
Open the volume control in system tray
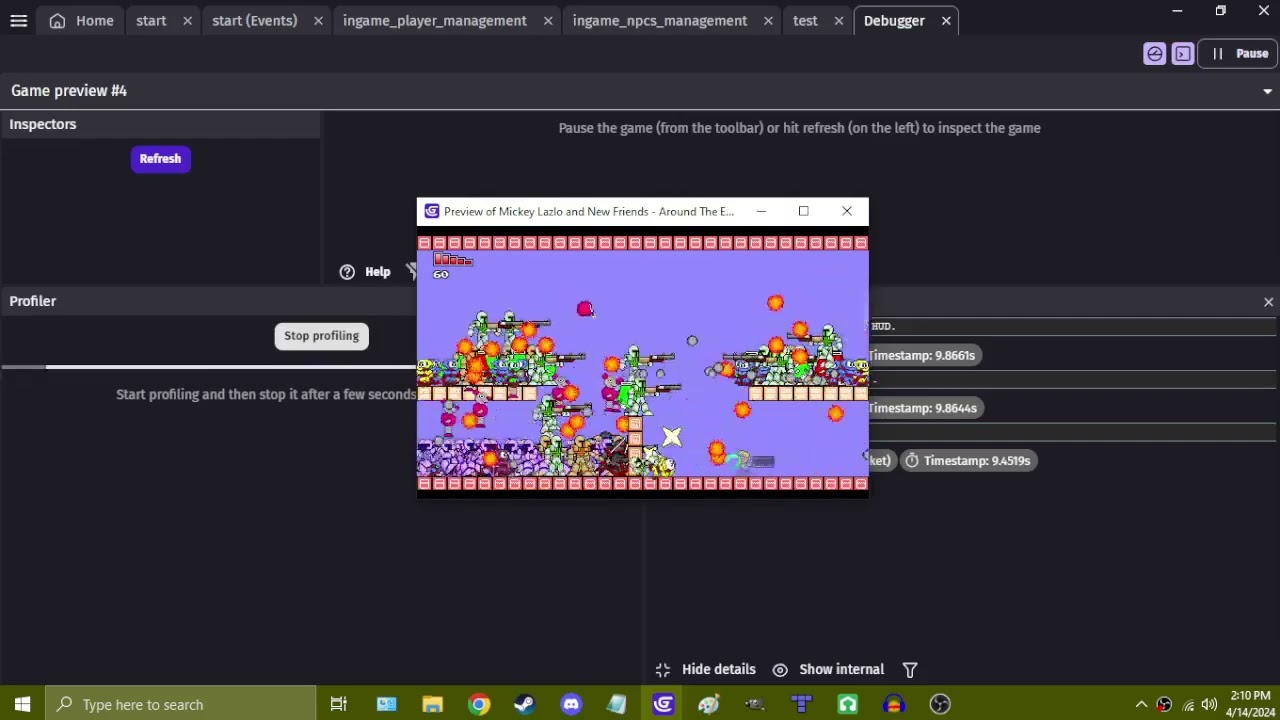point(1209,704)
